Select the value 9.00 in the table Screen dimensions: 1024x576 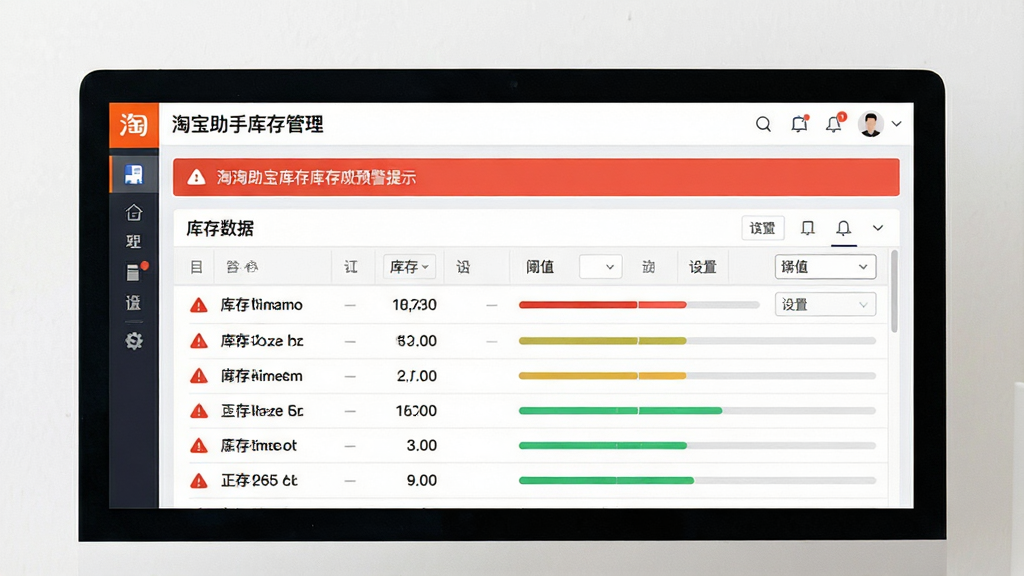(x=421, y=481)
